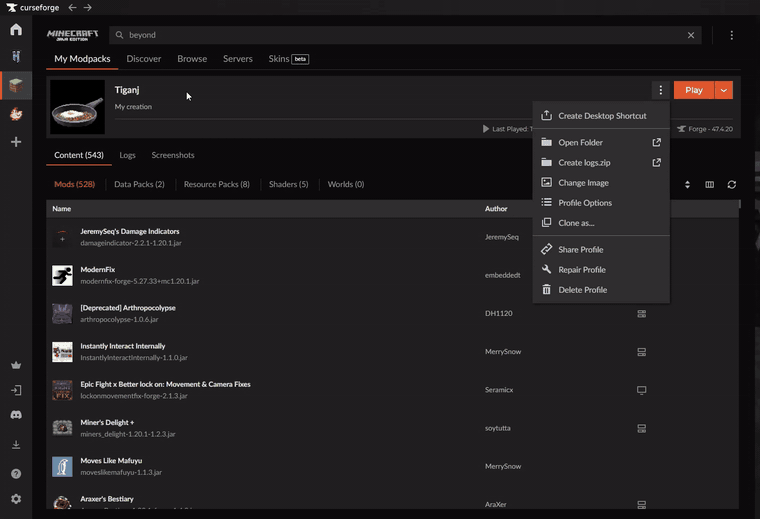Open the downloads icon in sidebar
This screenshot has width=760, height=519.
click(16, 444)
